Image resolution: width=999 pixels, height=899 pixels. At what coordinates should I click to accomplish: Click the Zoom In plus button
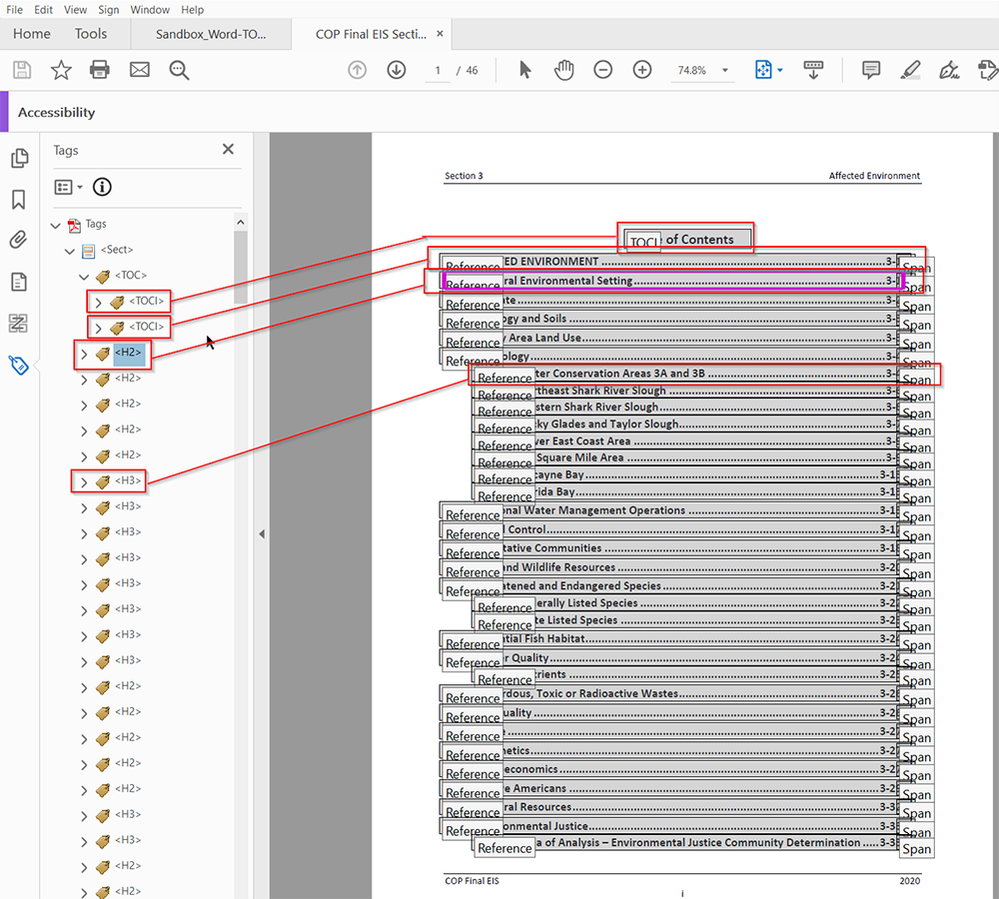point(642,70)
